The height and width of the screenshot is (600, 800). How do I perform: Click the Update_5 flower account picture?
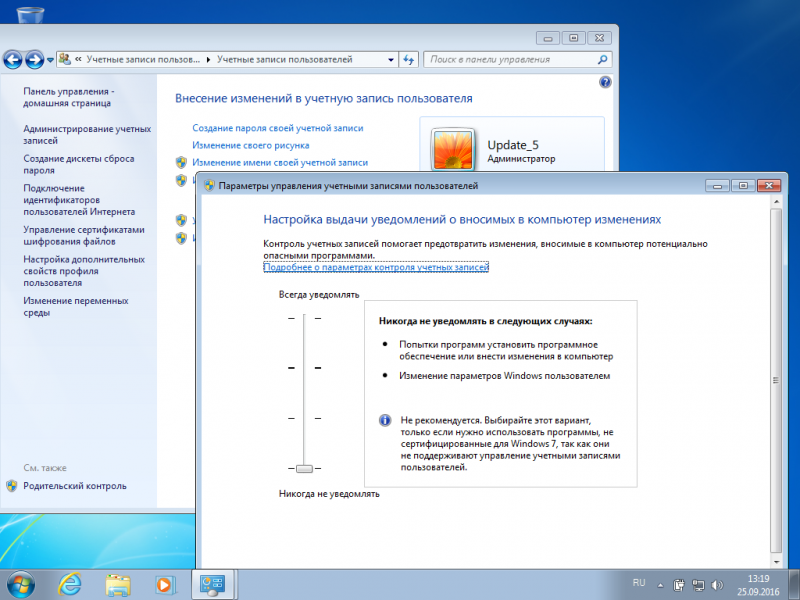pyautogui.click(x=453, y=148)
